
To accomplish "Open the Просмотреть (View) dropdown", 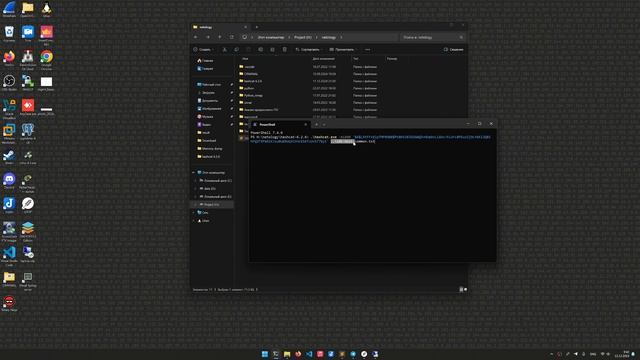I will point(343,49).
